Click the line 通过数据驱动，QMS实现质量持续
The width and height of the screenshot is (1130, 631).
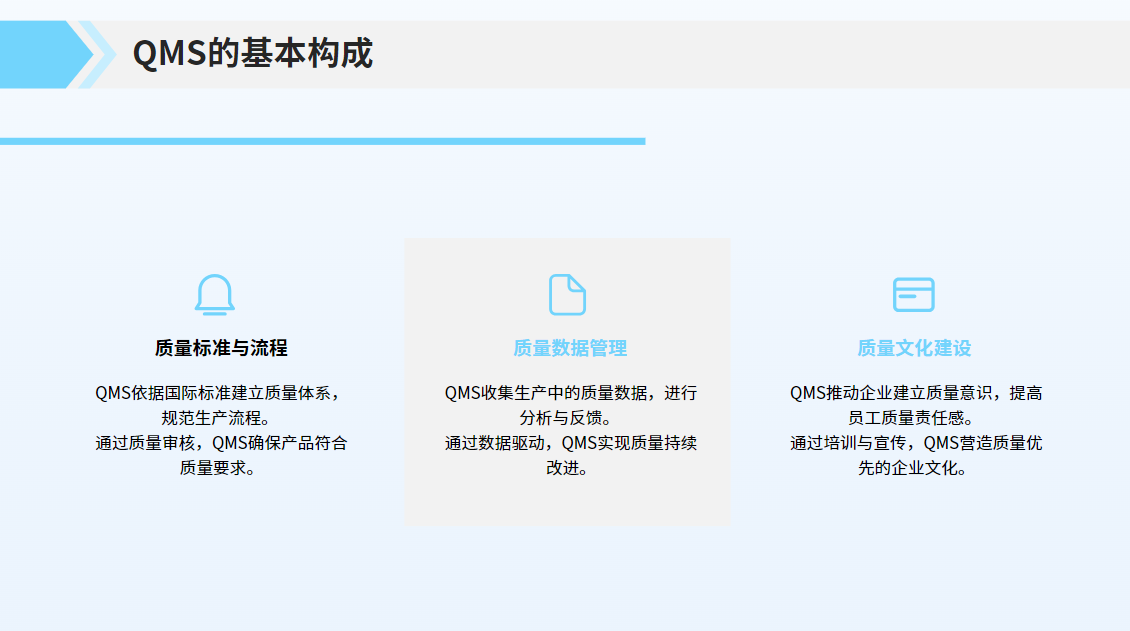coord(571,443)
